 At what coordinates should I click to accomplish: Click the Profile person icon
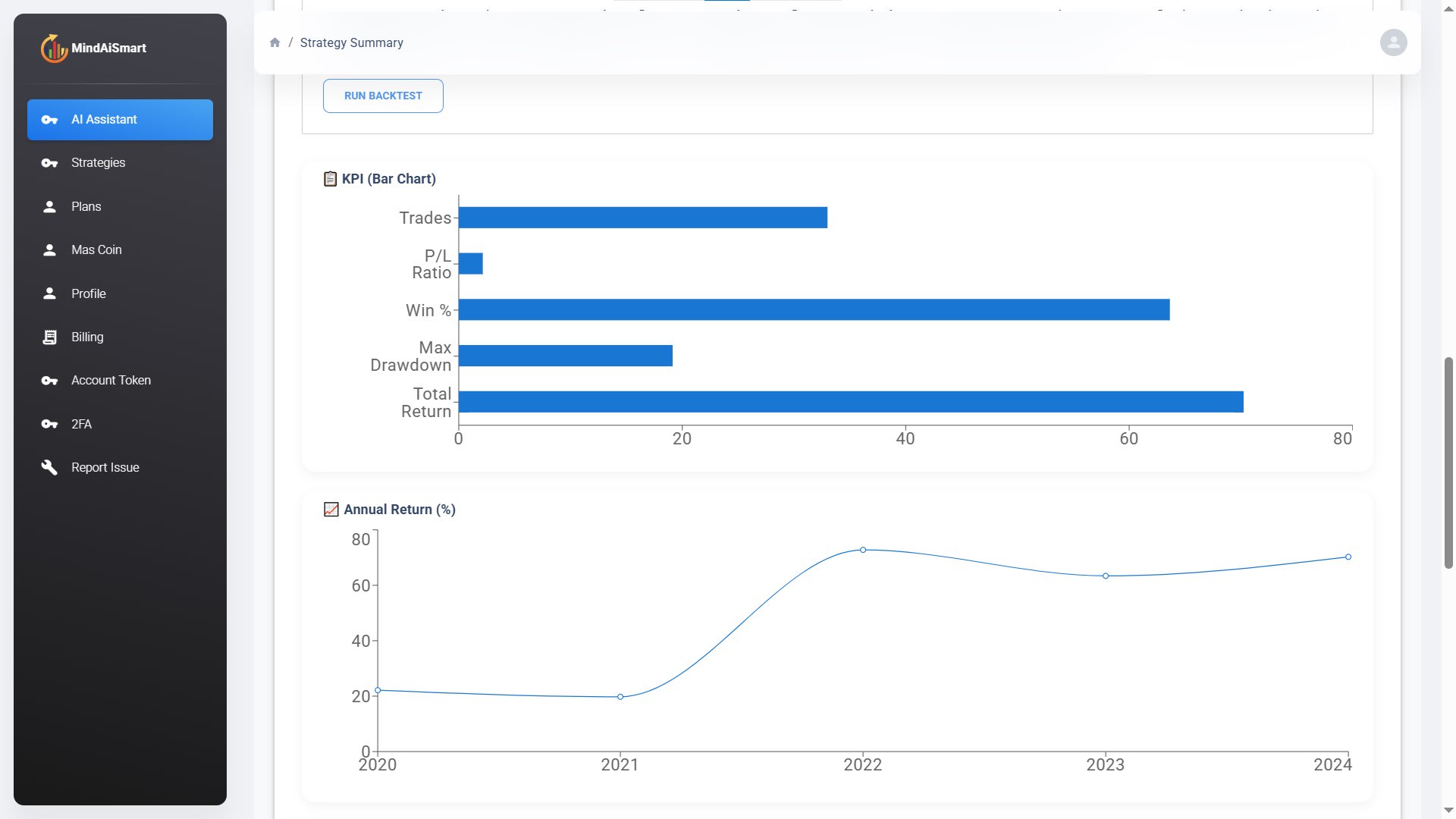point(49,293)
